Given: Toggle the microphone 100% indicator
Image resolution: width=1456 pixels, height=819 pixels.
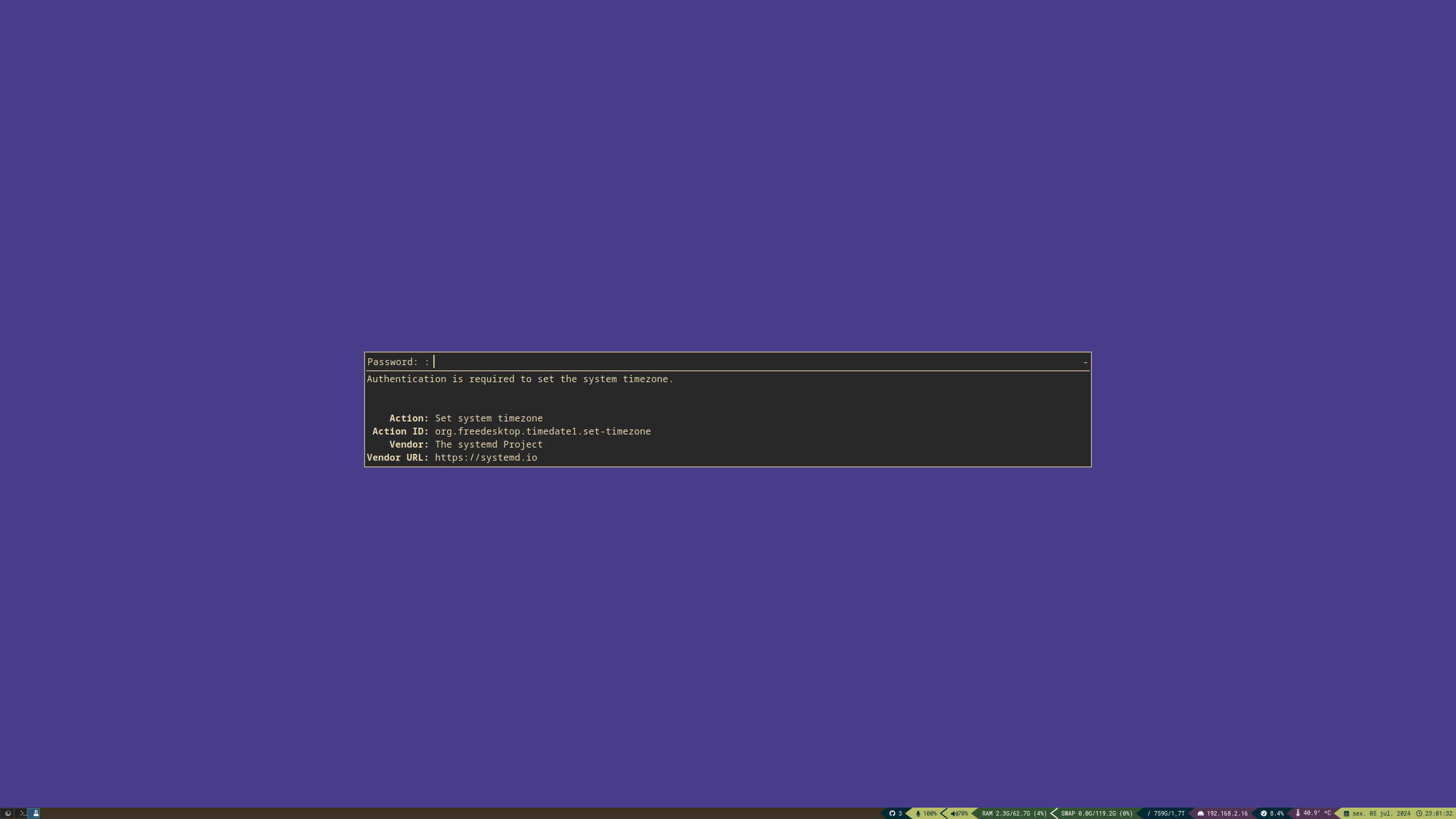Looking at the screenshot, I should point(926,813).
